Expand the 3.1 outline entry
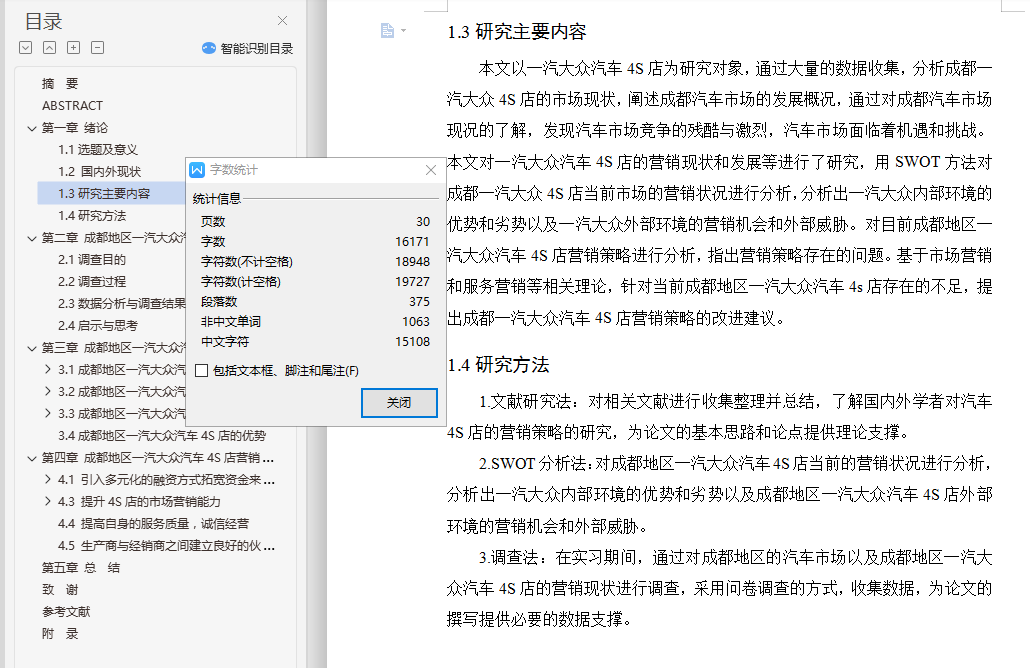The width and height of the screenshot is (1030, 668). pyautogui.click(x=47, y=370)
